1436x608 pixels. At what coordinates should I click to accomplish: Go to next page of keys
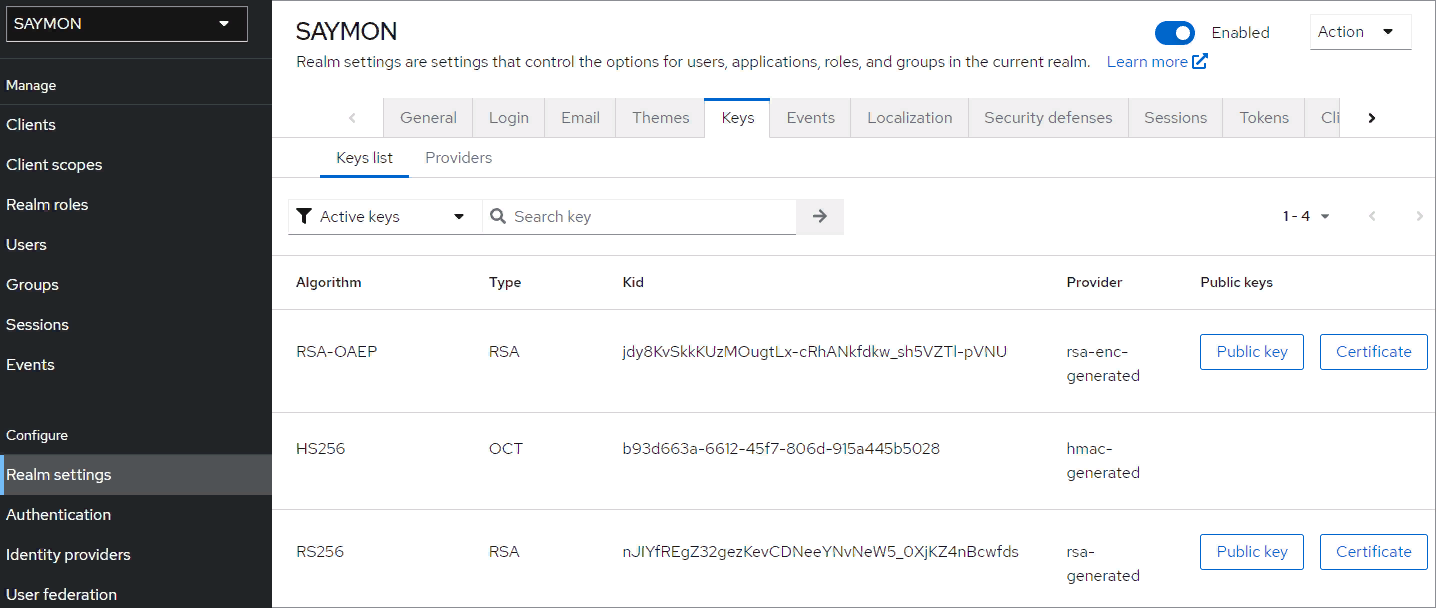[1419, 217]
